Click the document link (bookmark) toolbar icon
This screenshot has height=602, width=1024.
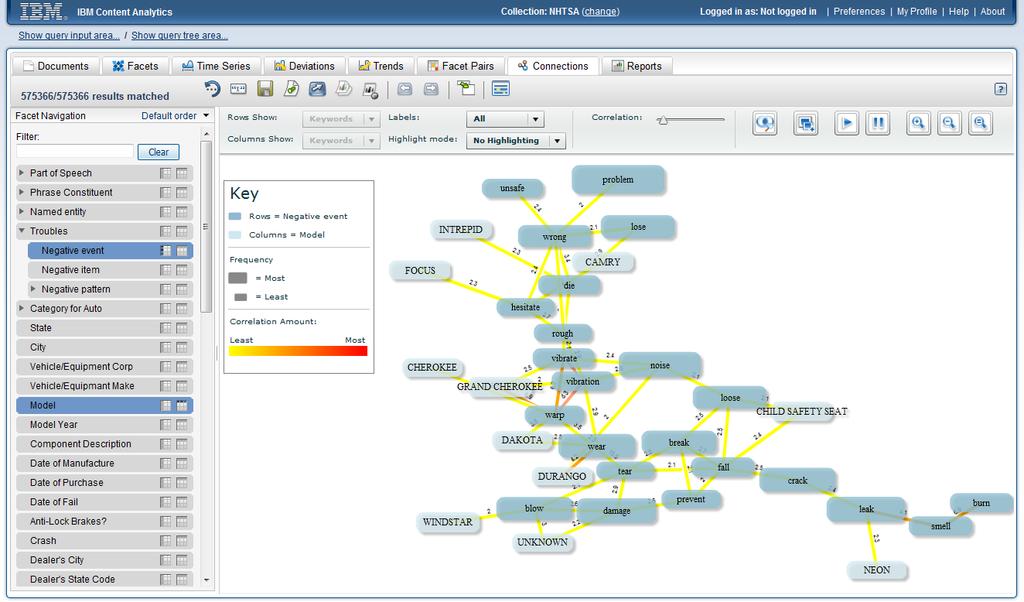pos(291,89)
